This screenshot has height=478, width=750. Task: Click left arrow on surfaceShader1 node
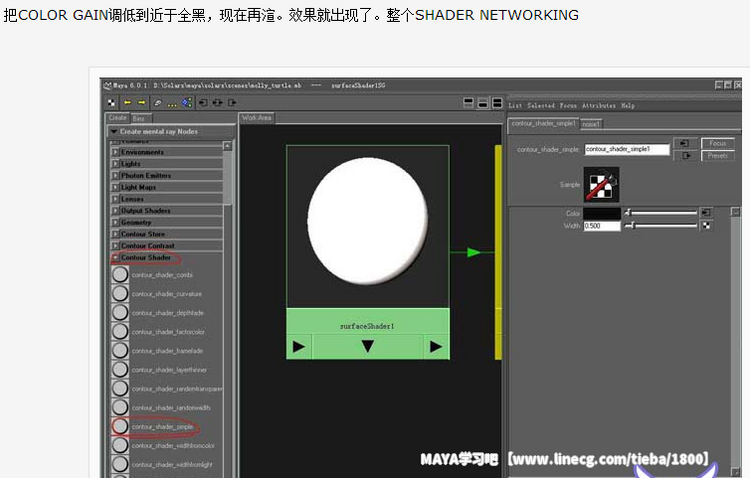299,346
